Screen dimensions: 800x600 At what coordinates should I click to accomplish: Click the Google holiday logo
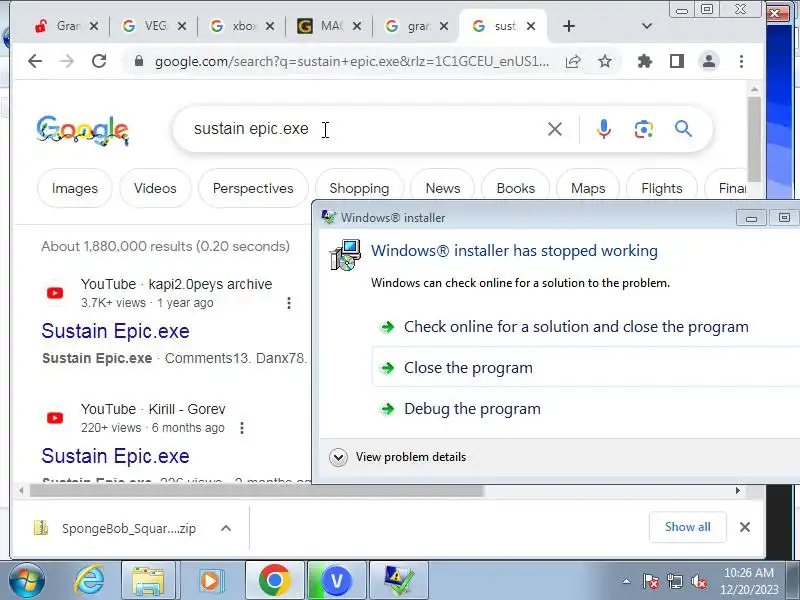coord(83,130)
